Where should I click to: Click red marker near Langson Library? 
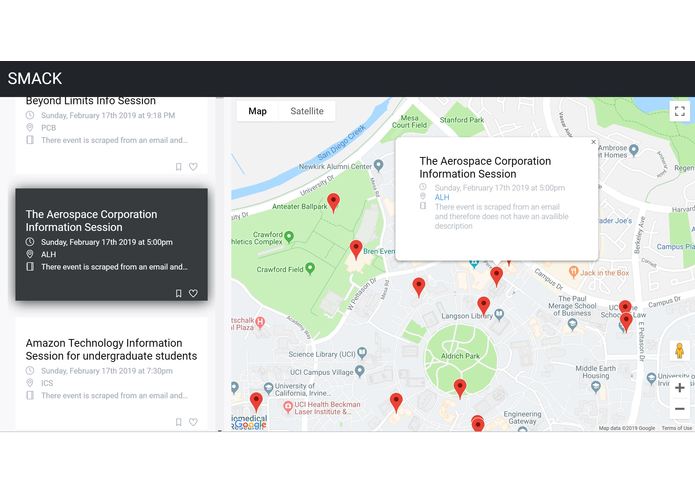pyautogui.click(x=484, y=306)
